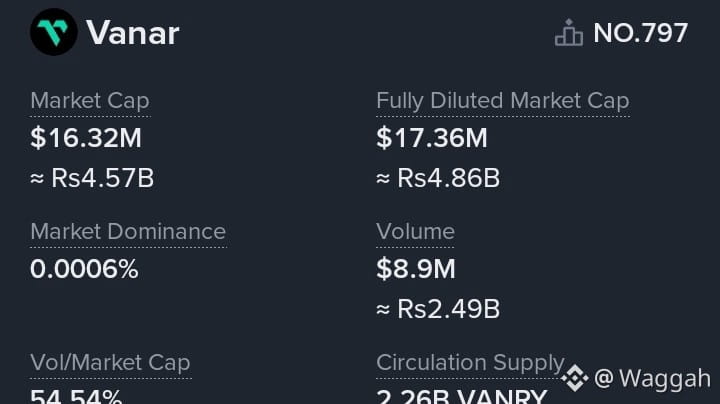This screenshot has width=720, height=404.
Task: Click the Rs4.57B converted market cap
Action: tap(92, 179)
